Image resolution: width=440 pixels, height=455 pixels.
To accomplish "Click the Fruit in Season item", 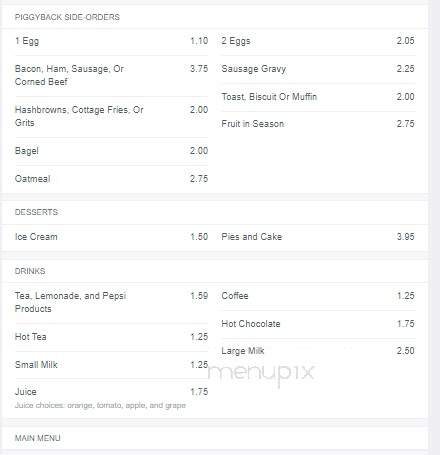I will [318, 124].
